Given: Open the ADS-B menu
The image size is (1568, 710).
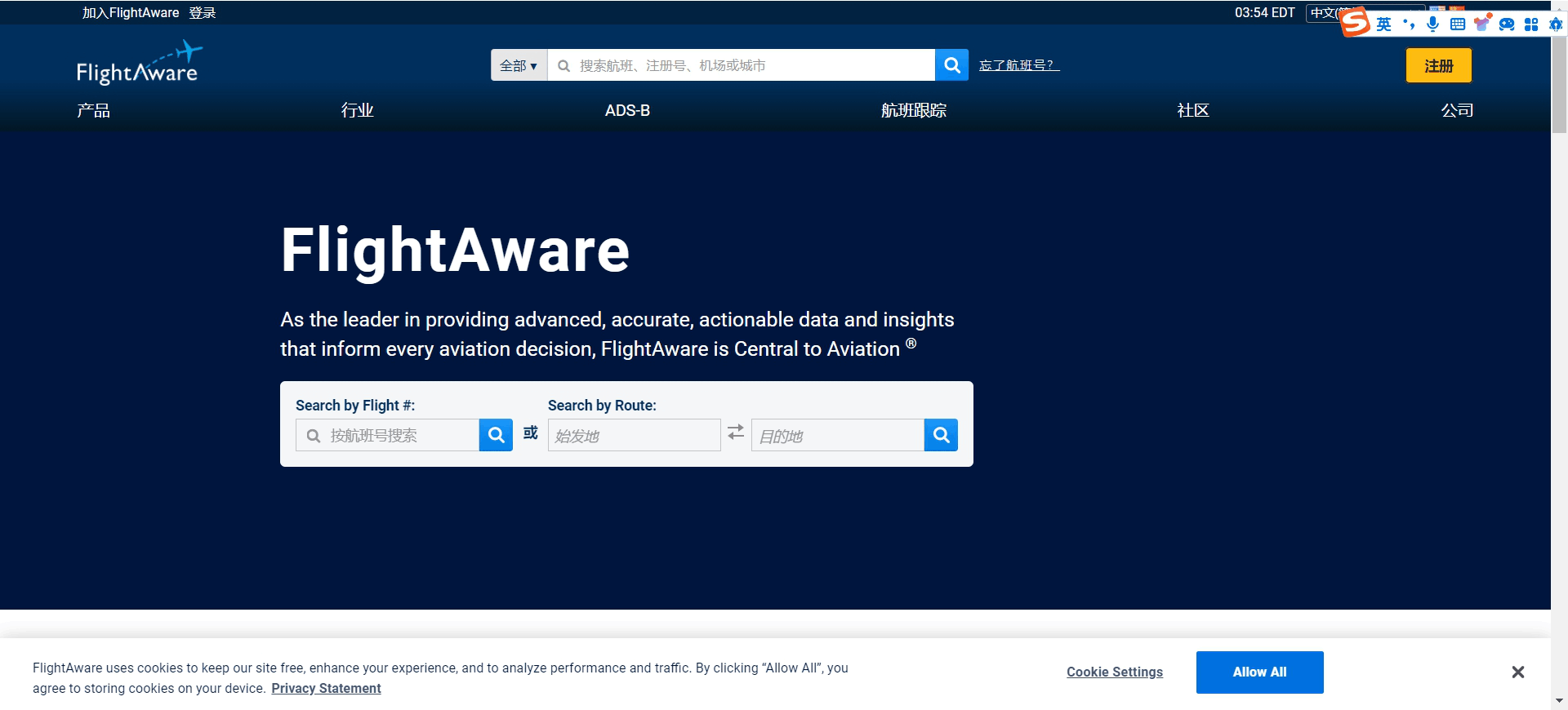Looking at the screenshot, I should coord(627,110).
